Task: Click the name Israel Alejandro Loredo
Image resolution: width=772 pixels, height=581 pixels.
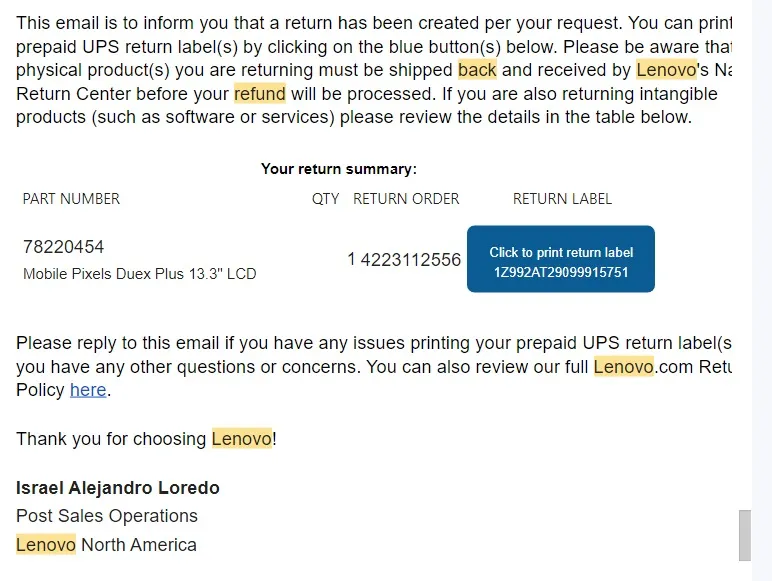Action: pyautogui.click(x=118, y=488)
